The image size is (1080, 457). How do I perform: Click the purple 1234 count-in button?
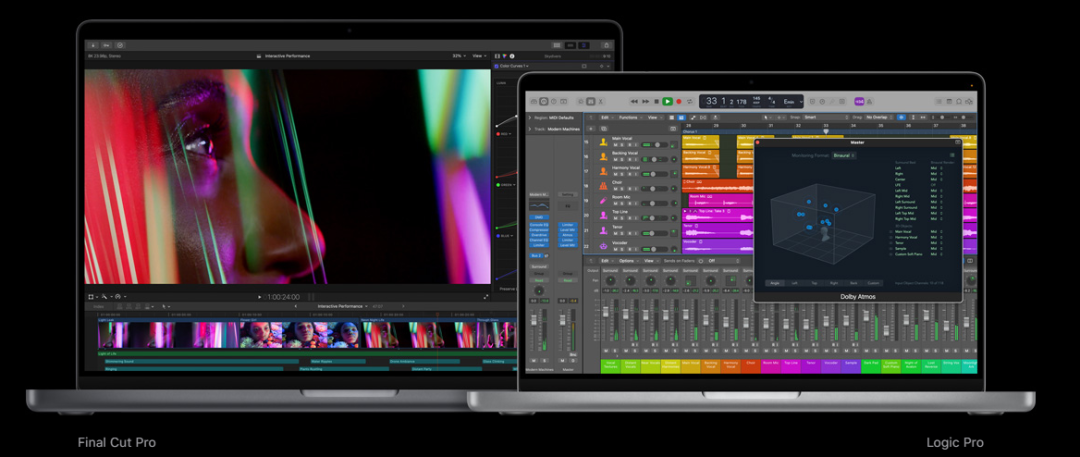(860, 101)
